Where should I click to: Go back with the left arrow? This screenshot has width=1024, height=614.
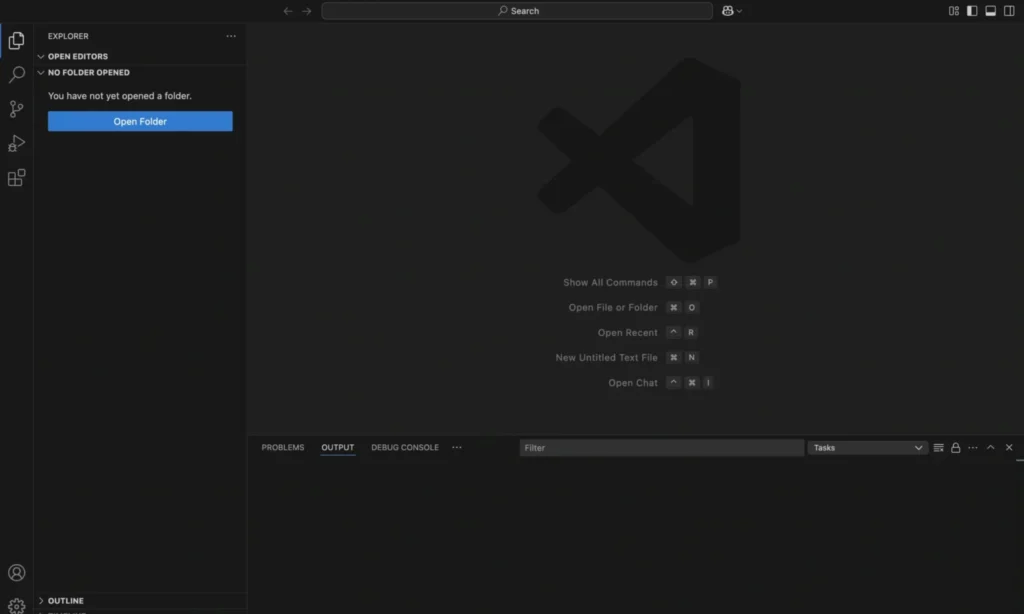[288, 11]
